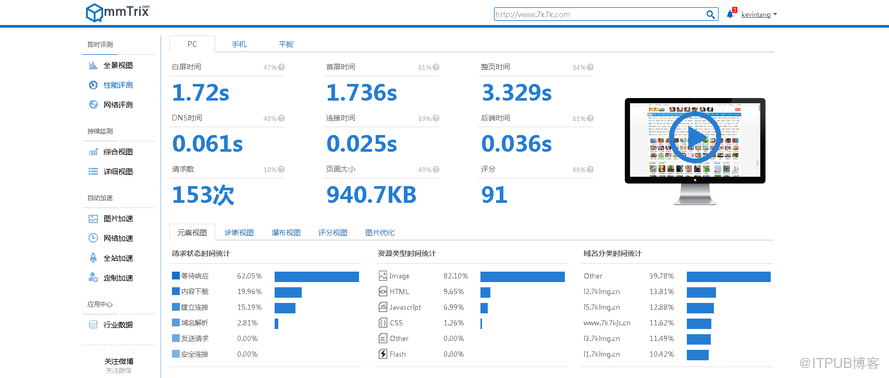Open the kevintang user dropdown

click(759, 15)
